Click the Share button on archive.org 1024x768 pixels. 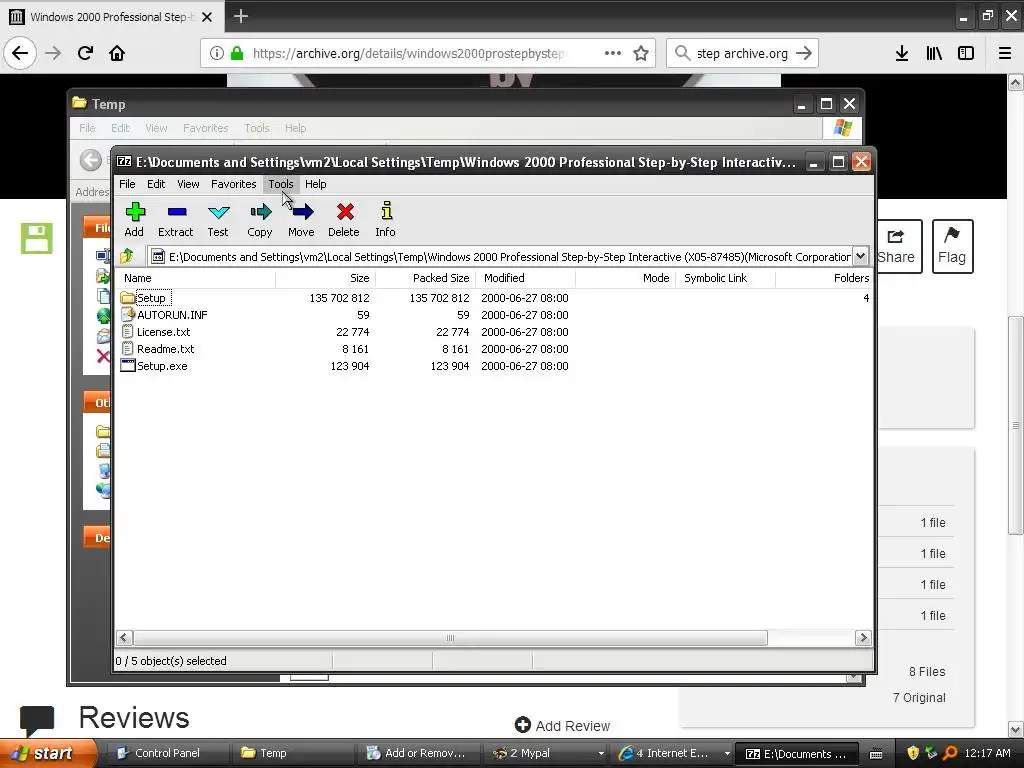(x=898, y=246)
